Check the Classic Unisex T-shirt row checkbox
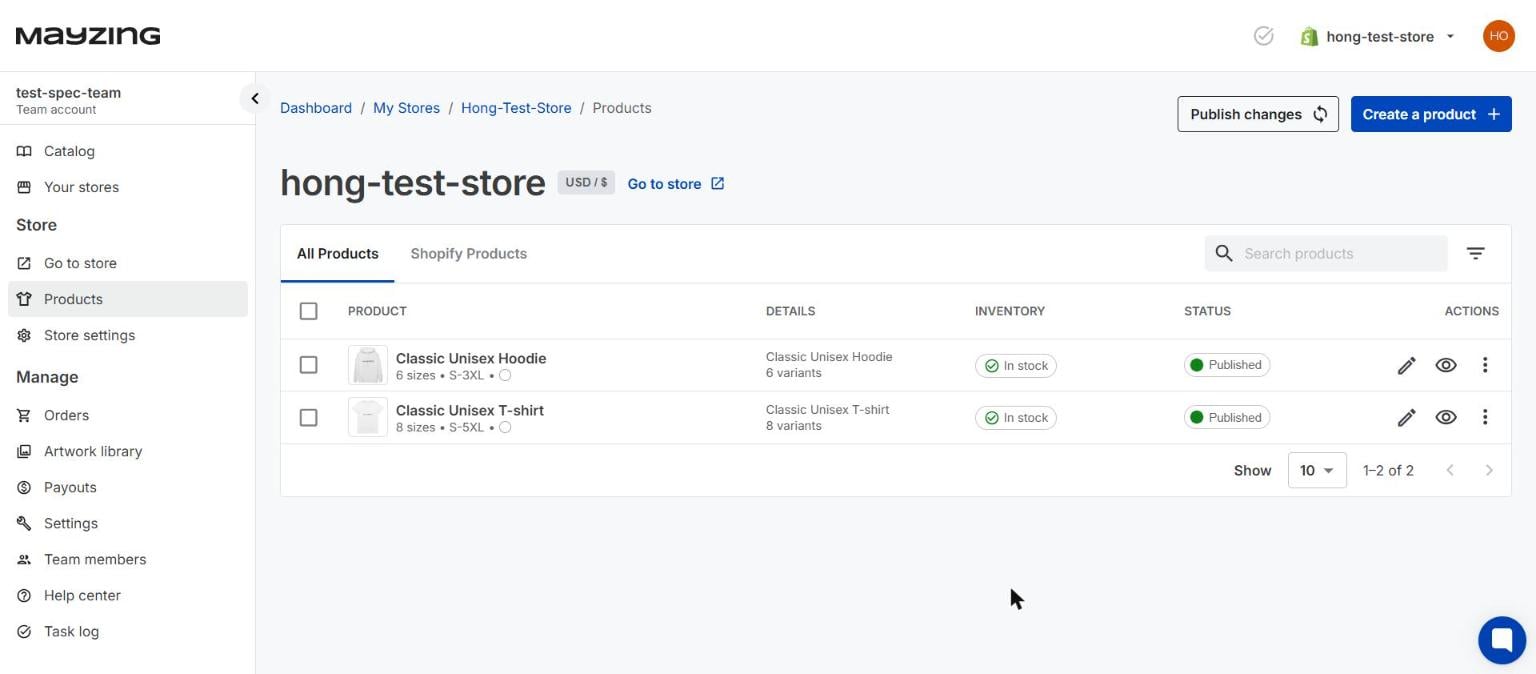This screenshot has height=674, width=1536. [x=308, y=417]
